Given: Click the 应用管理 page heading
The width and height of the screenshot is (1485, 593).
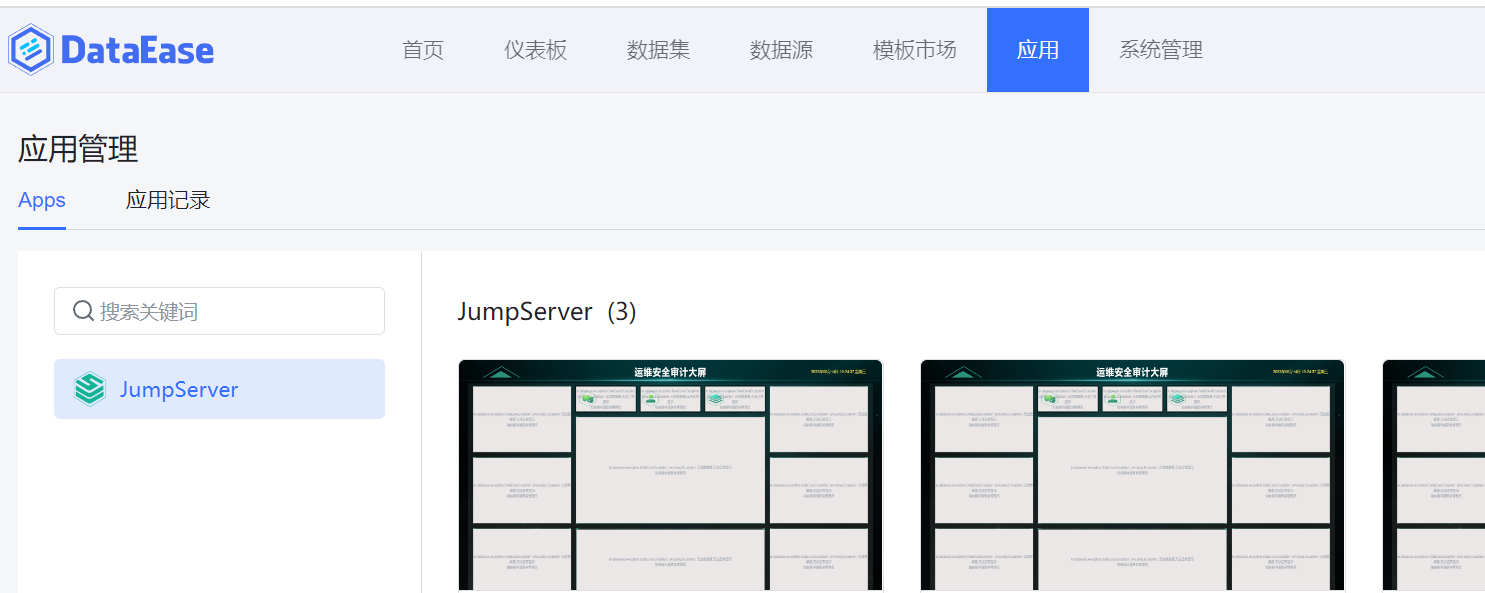Looking at the screenshot, I should [x=79, y=149].
